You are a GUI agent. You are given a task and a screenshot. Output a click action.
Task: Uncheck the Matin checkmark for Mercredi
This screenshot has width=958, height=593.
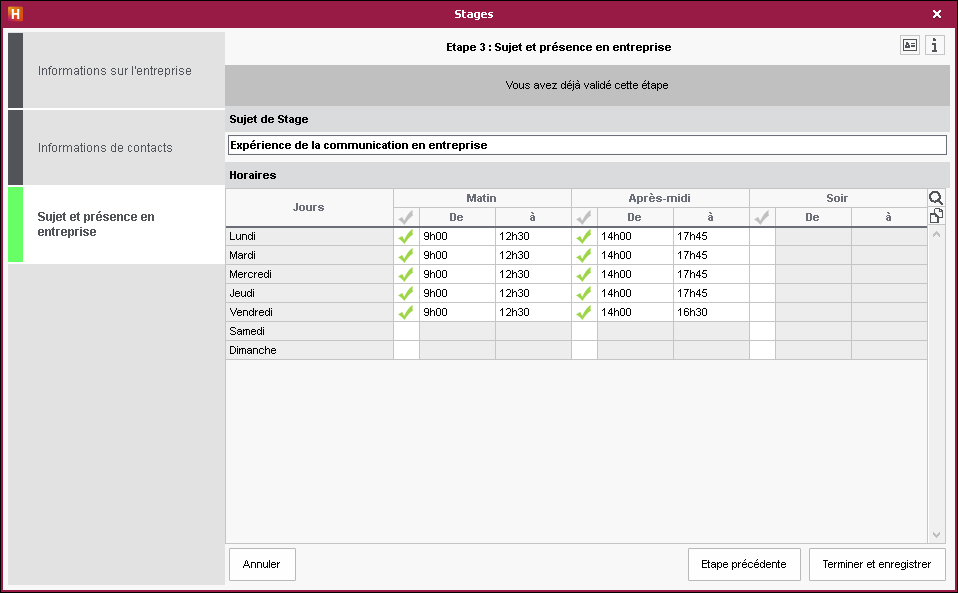tap(406, 274)
